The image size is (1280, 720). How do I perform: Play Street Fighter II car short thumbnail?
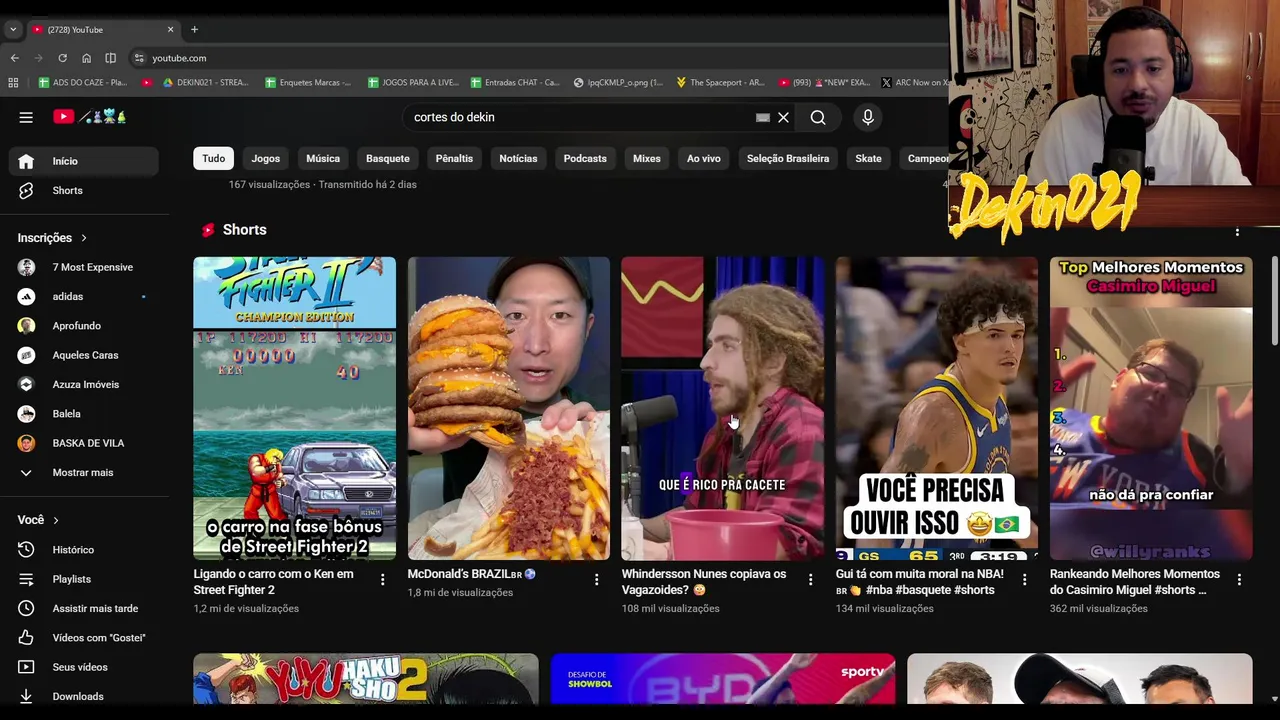[294, 408]
